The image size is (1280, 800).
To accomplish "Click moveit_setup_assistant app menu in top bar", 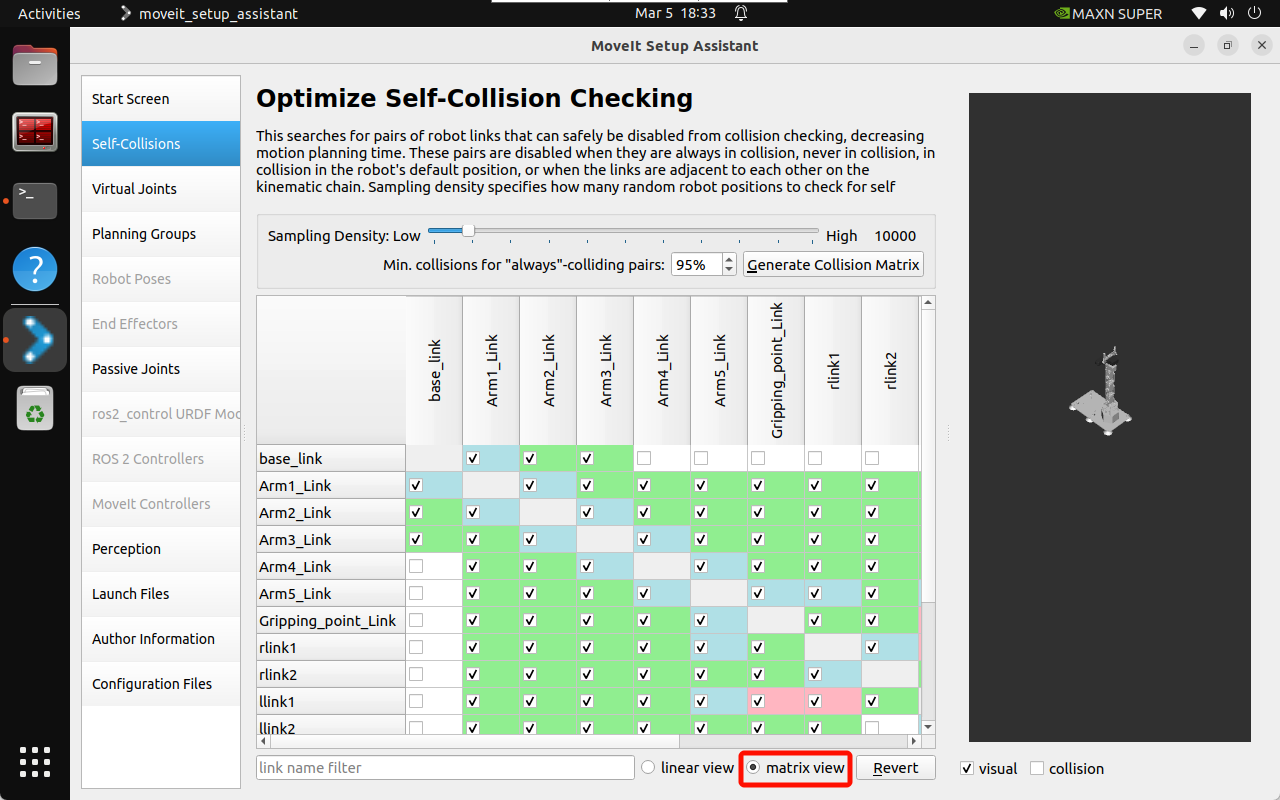I will click(208, 13).
